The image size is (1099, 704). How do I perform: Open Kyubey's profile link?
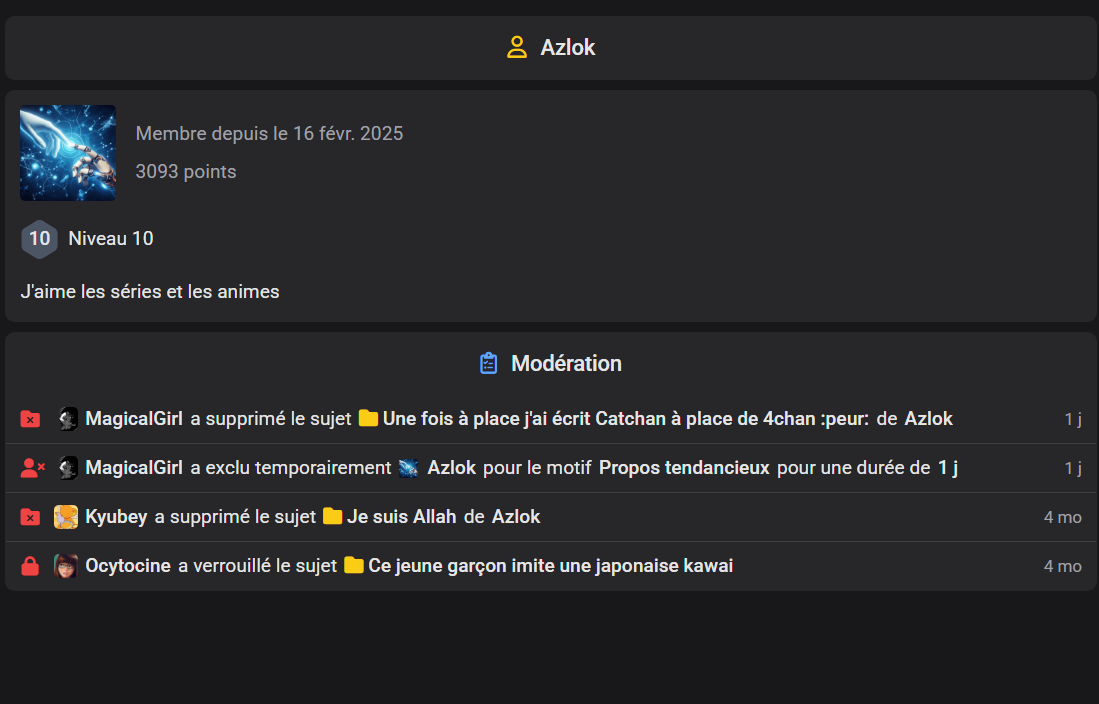[116, 517]
